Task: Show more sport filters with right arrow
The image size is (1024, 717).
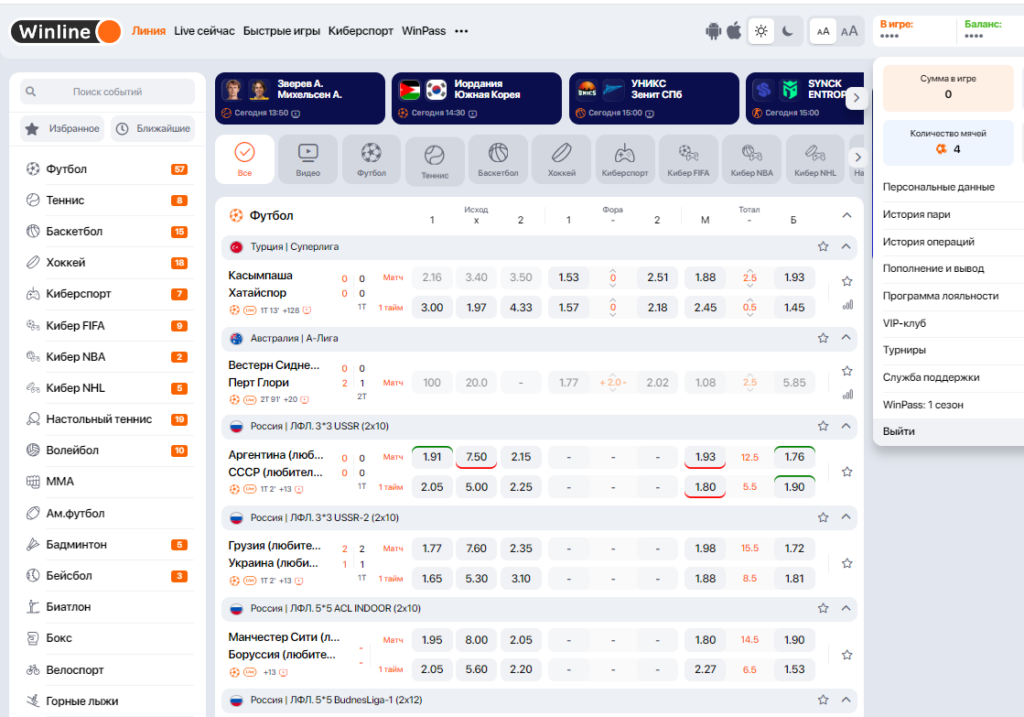Action: 857,157
